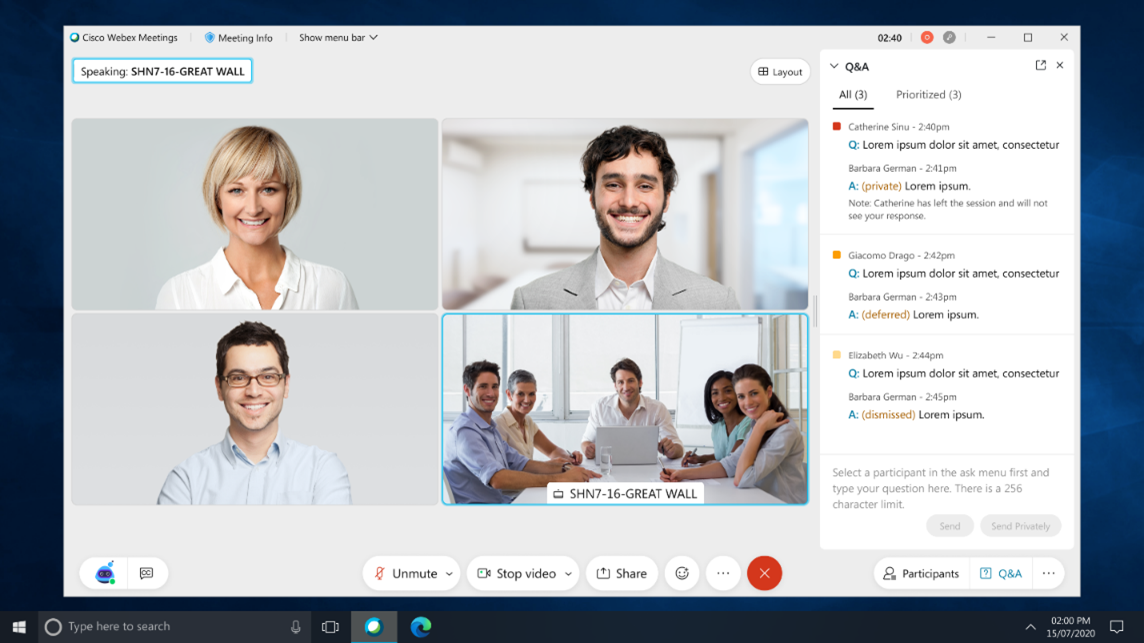Leave the meeting with red button
Screen dimensions: 1144x643
coord(764,573)
